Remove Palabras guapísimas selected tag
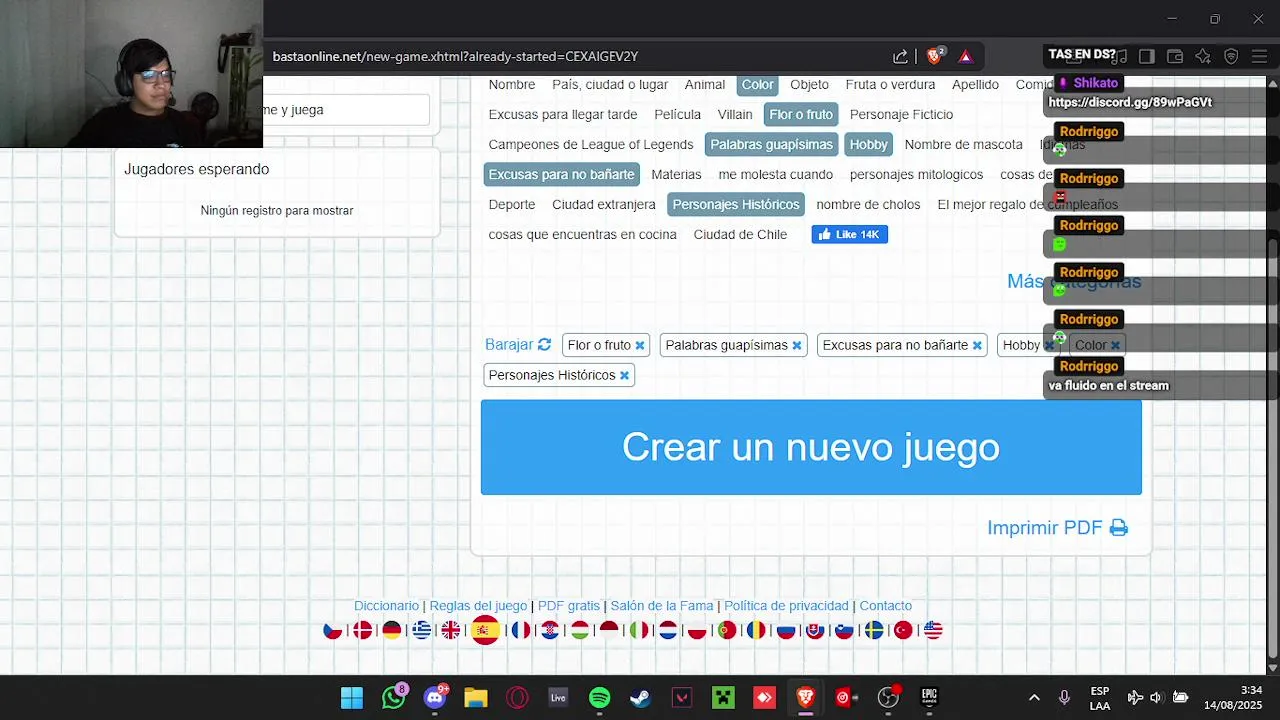1280x720 pixels. [x=797, y=345]
